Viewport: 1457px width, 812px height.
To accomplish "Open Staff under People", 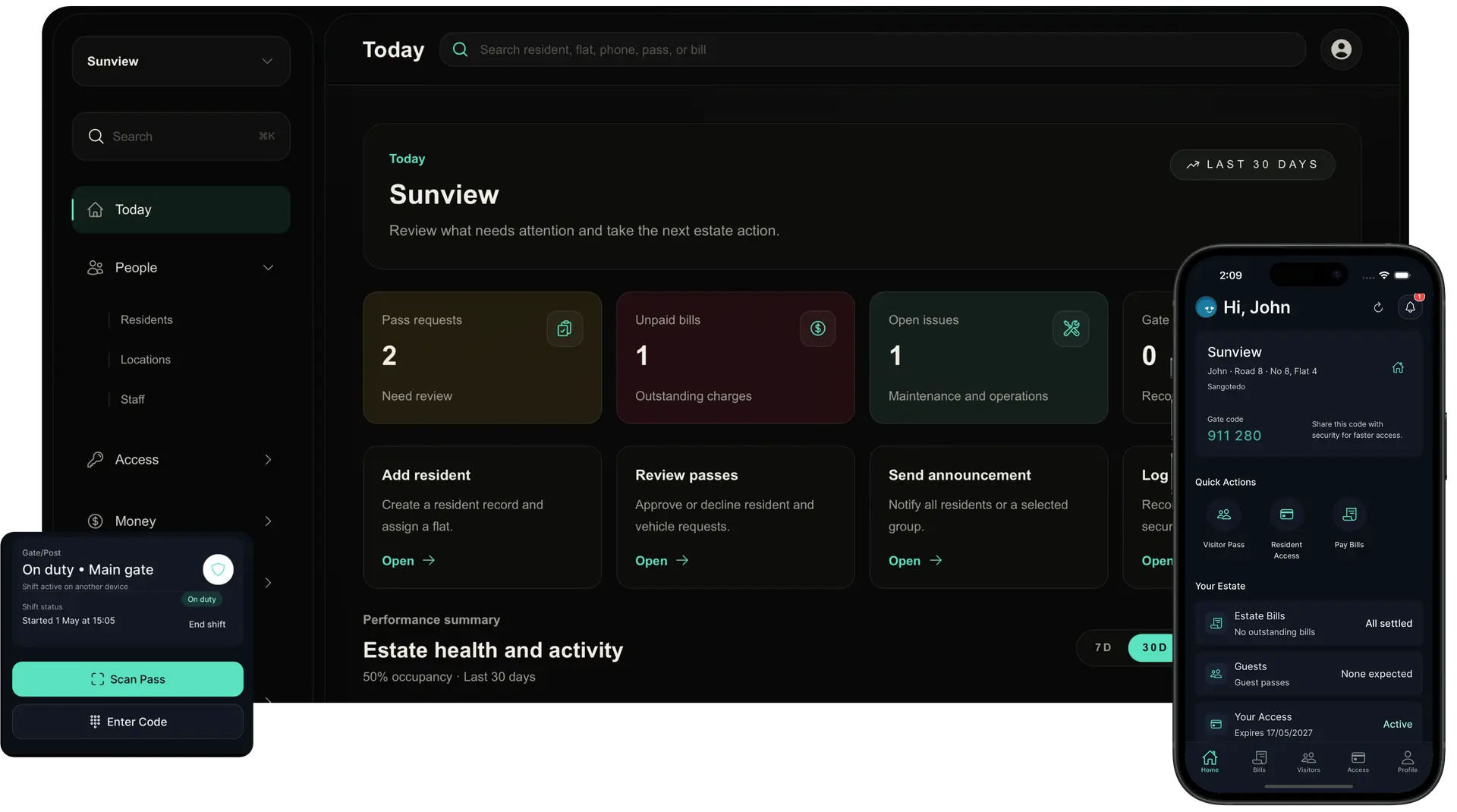I will 133,399.
